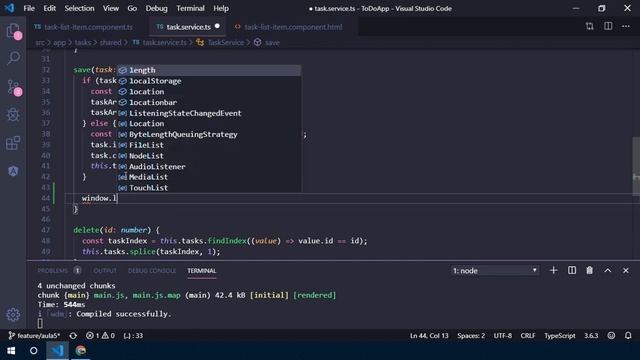Open the Terminal menu
This screenshot has height=360, width=640.
[x=190, y=8]
